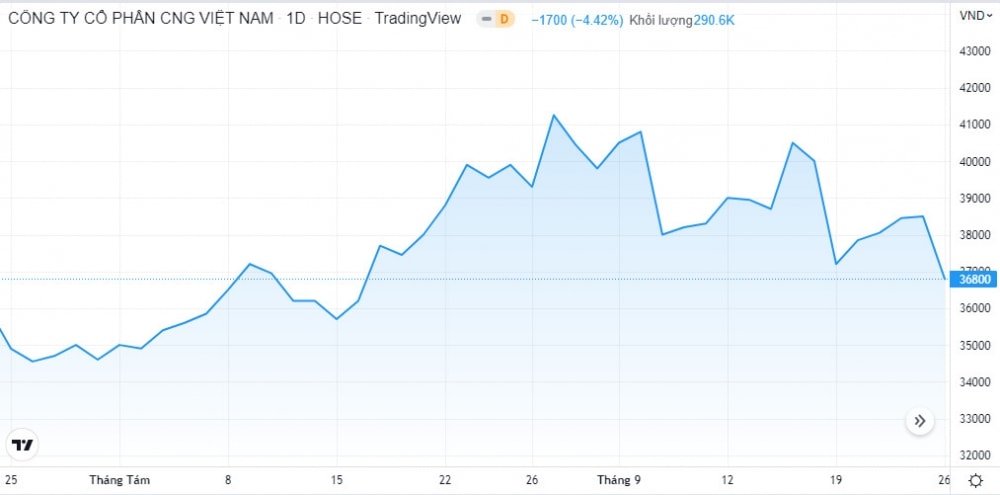Click the 34000 price axis label

click(975, 382)
